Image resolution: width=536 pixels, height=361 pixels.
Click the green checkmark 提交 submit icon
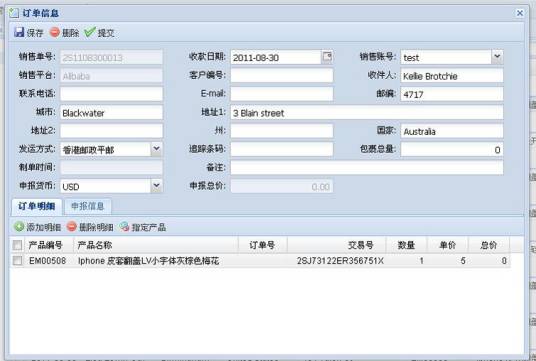pos(90,32)
